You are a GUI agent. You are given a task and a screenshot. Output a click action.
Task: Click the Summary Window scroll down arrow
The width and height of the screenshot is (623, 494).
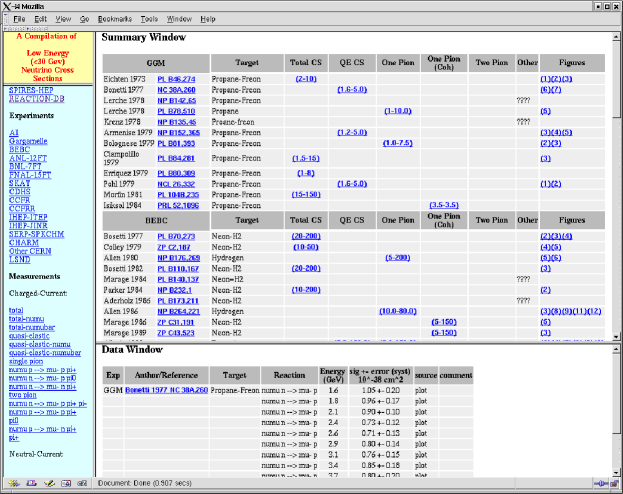point(616,337)
